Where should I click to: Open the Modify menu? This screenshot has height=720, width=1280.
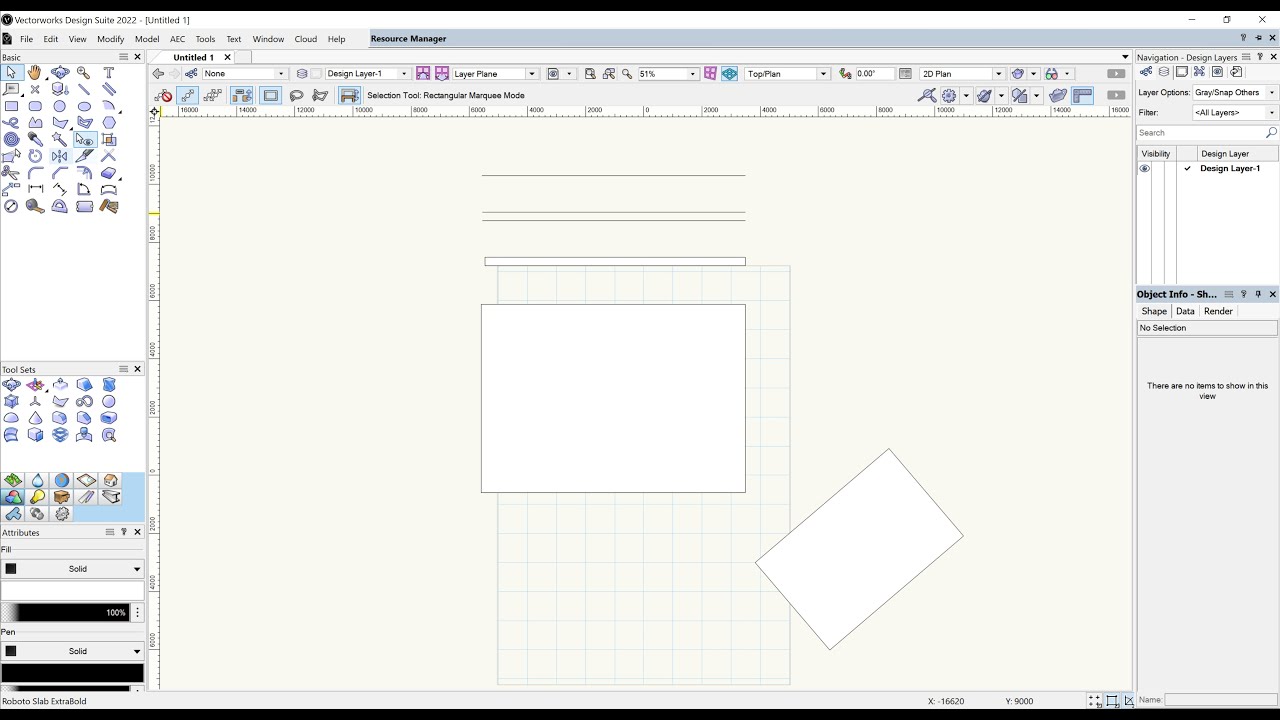pos(111,39)
